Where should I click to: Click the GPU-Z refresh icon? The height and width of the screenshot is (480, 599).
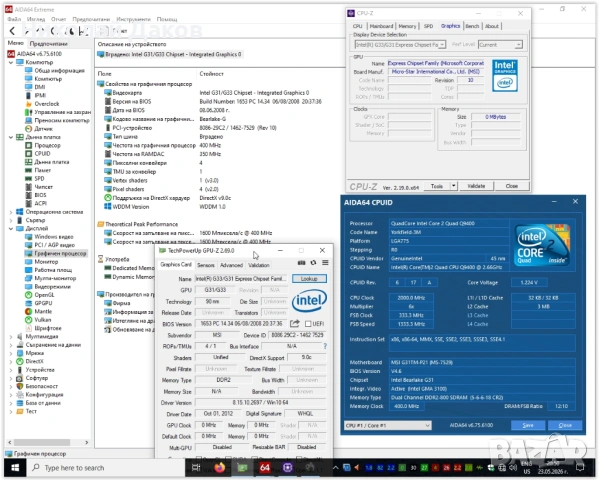313,263
